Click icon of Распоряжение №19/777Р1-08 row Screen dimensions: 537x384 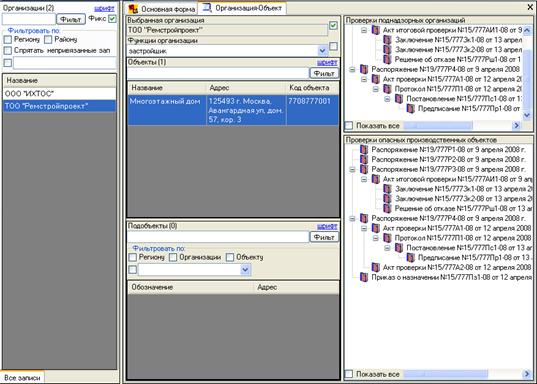click(364, 149)
